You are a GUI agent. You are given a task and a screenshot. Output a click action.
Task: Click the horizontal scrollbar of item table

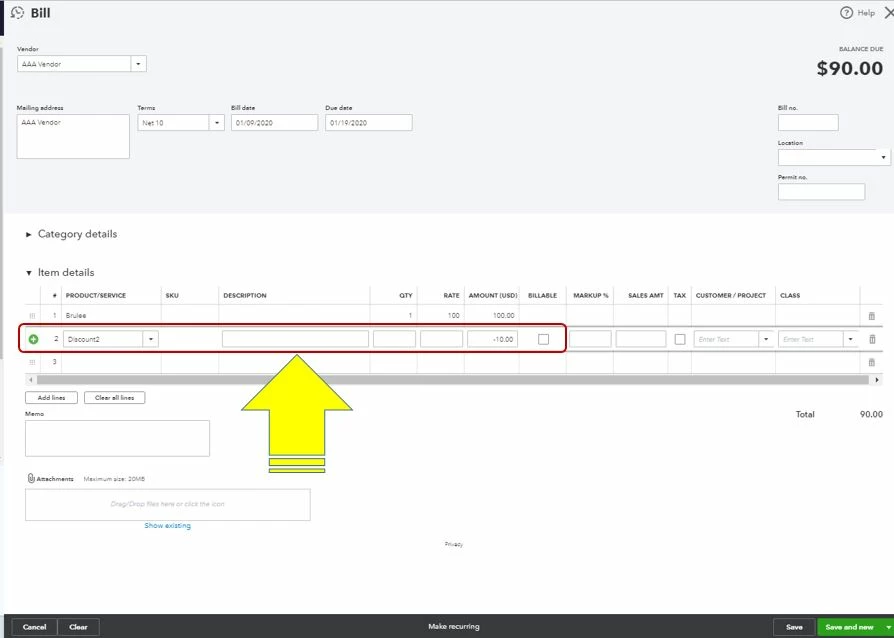tap(453, 380)
